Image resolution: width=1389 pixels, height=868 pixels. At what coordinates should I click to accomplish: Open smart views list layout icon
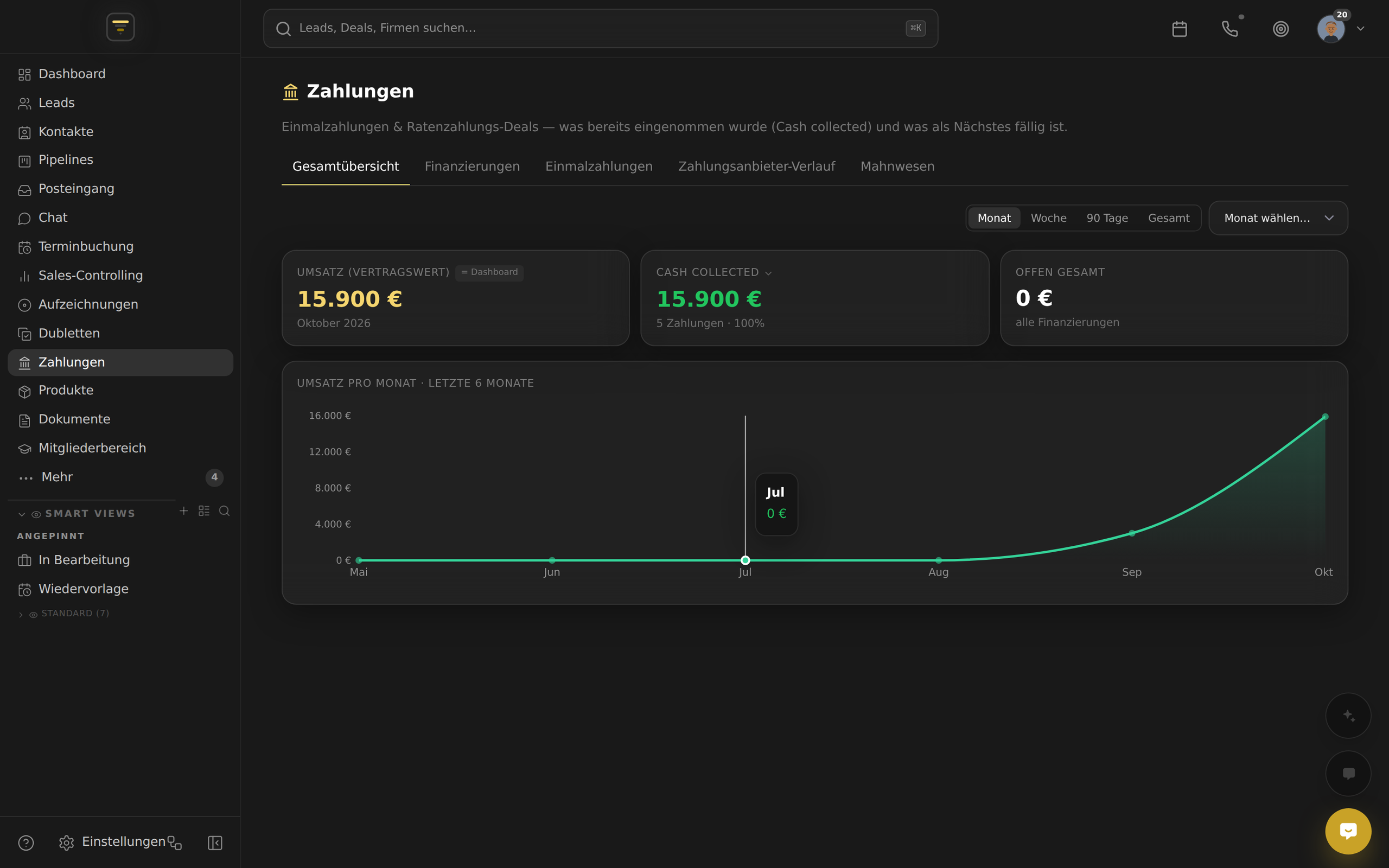coord(204,510)
